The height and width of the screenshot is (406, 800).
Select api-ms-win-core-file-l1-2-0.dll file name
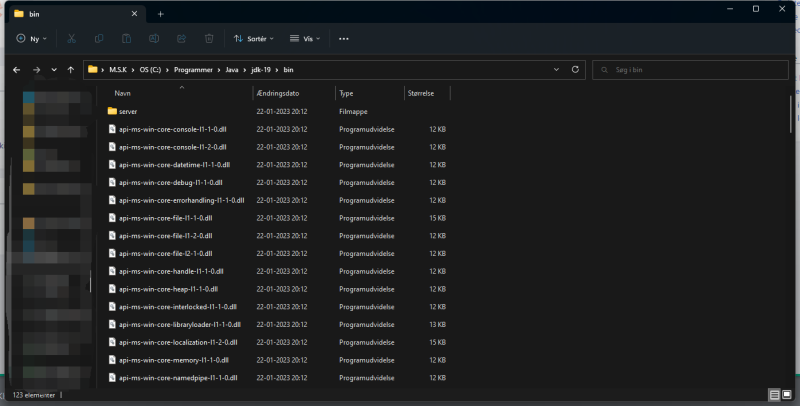165,236
